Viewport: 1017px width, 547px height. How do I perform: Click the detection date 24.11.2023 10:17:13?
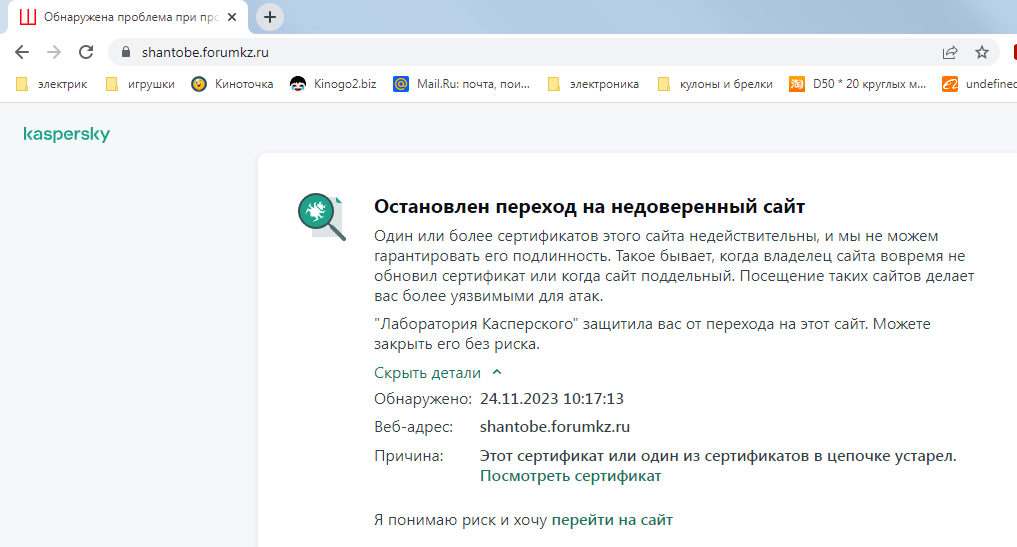coord(552,398)
